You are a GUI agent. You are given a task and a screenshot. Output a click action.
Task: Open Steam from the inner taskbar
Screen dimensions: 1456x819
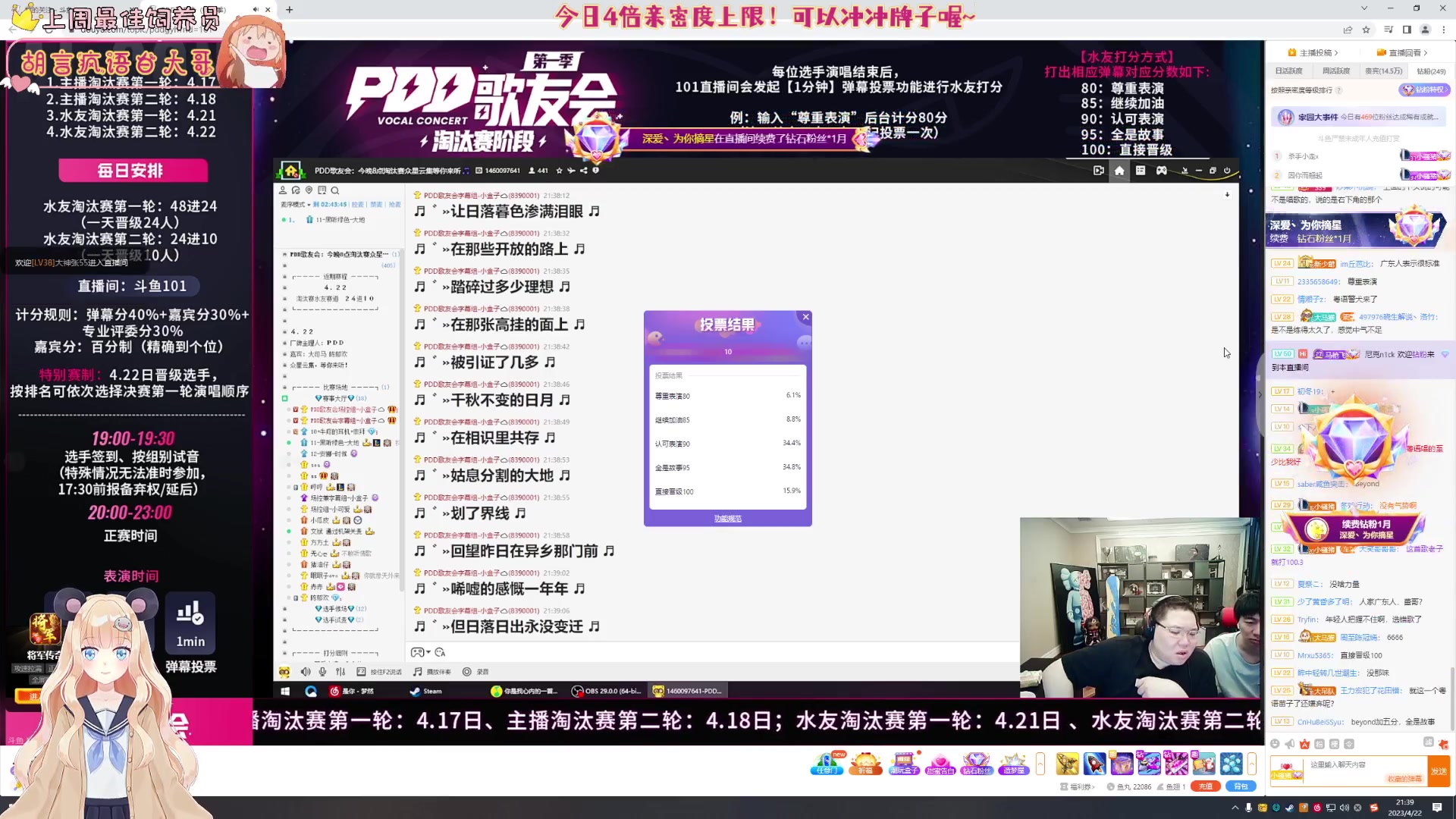[426, 691]
